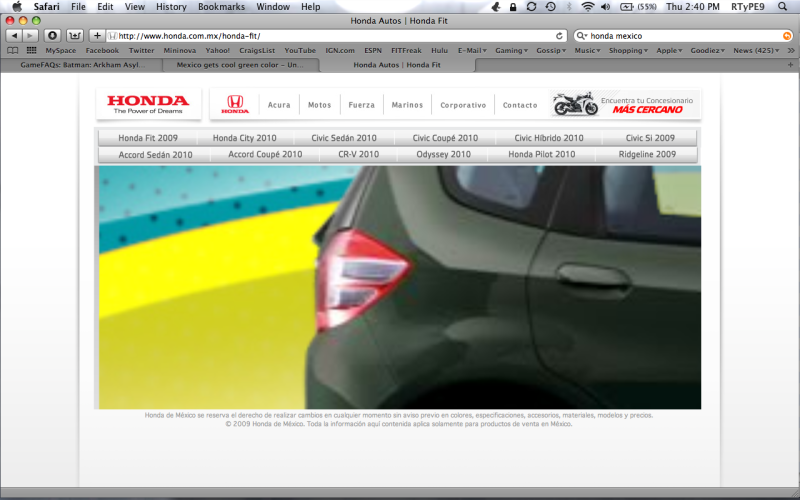
Task: Click the HONDA The Power of Dreams logo
Action: coord(148,104)
